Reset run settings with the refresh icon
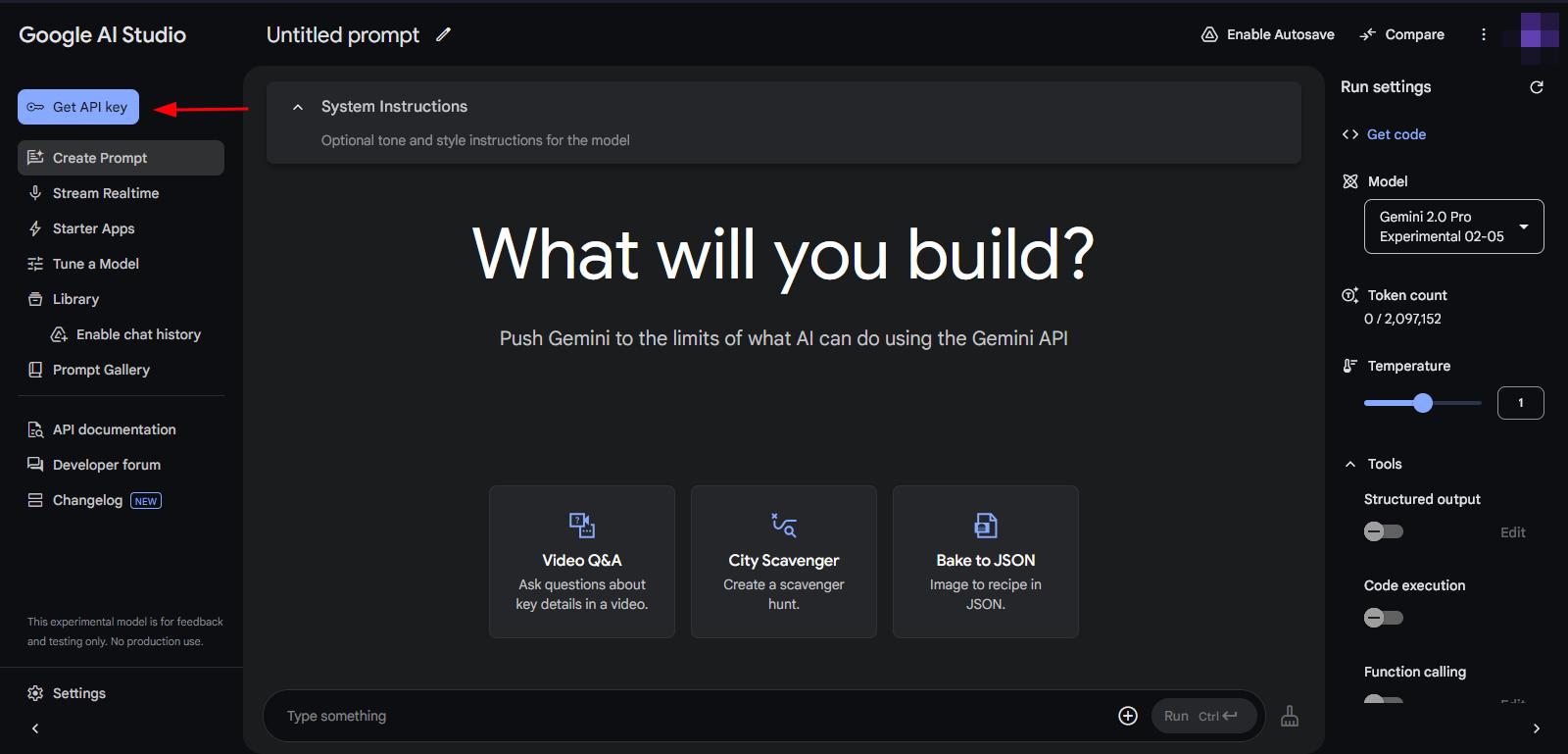The width and height of the screenshot is (1568, 754). [x=1537, y=87]
